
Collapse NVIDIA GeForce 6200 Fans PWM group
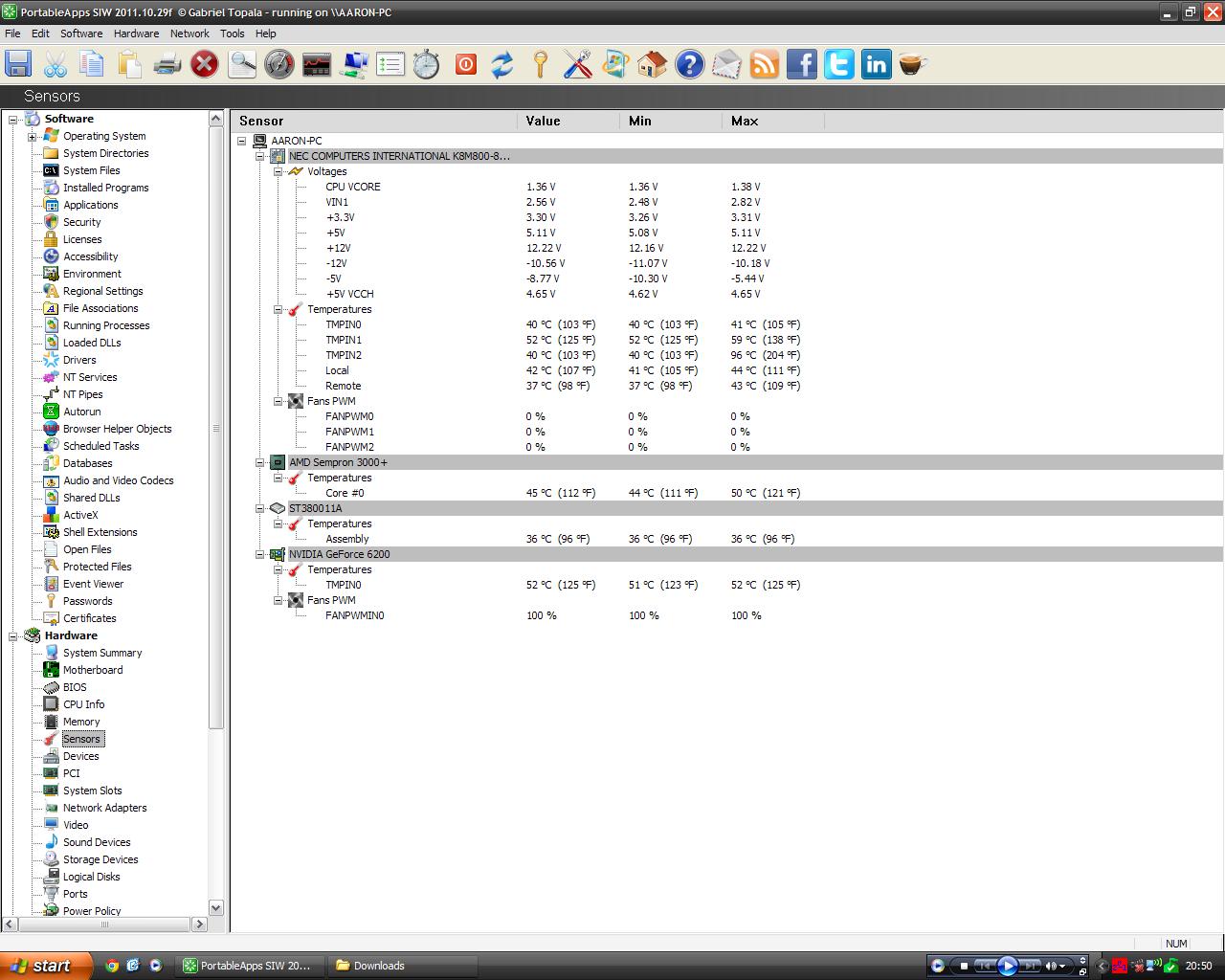point(278,600)
